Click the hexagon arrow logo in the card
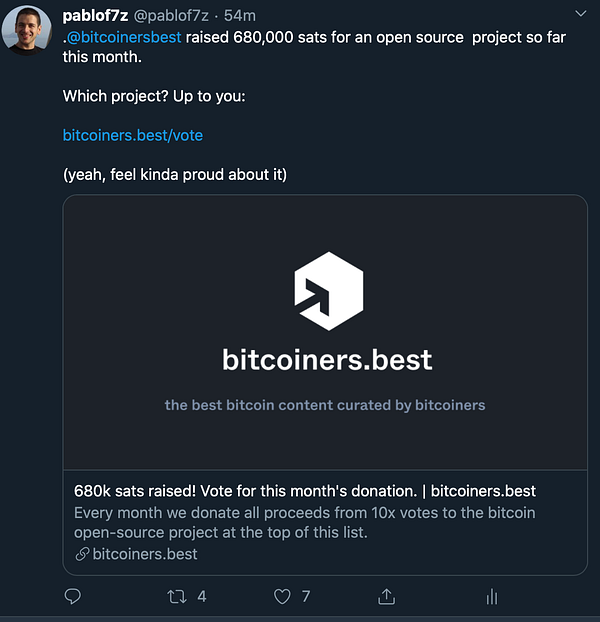 click(328, 290)
